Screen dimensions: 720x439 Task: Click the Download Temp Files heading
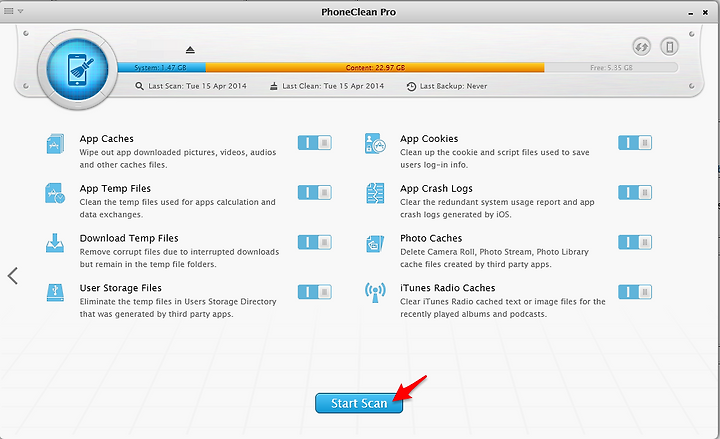129,238
